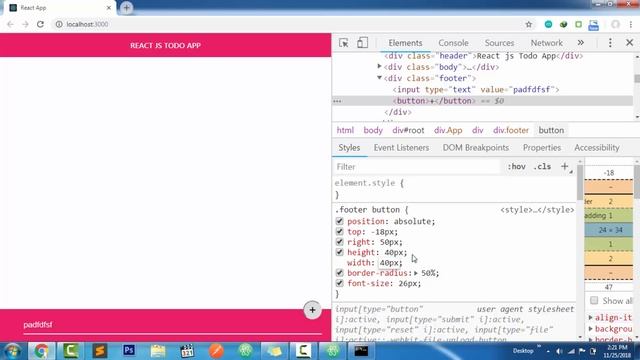Select the Elements tab
Image resolution: width=640 pixels, height=360 pixels.
click(x=405, y=43)
